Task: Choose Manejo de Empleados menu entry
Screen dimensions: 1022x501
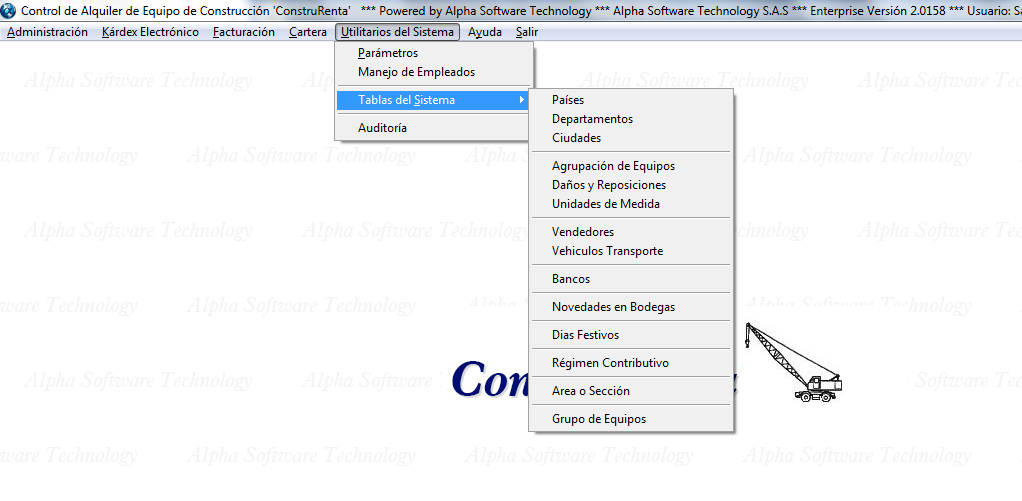Action: (416, 72)
